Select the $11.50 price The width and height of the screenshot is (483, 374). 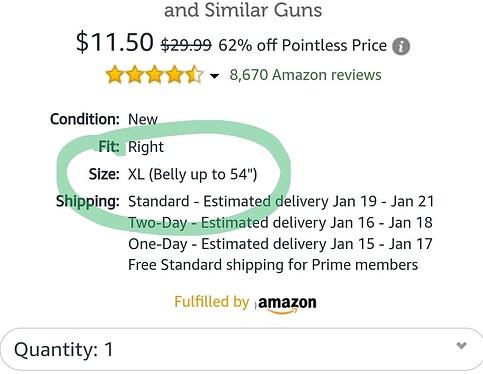pyautogui.click(x=115, y=42)
